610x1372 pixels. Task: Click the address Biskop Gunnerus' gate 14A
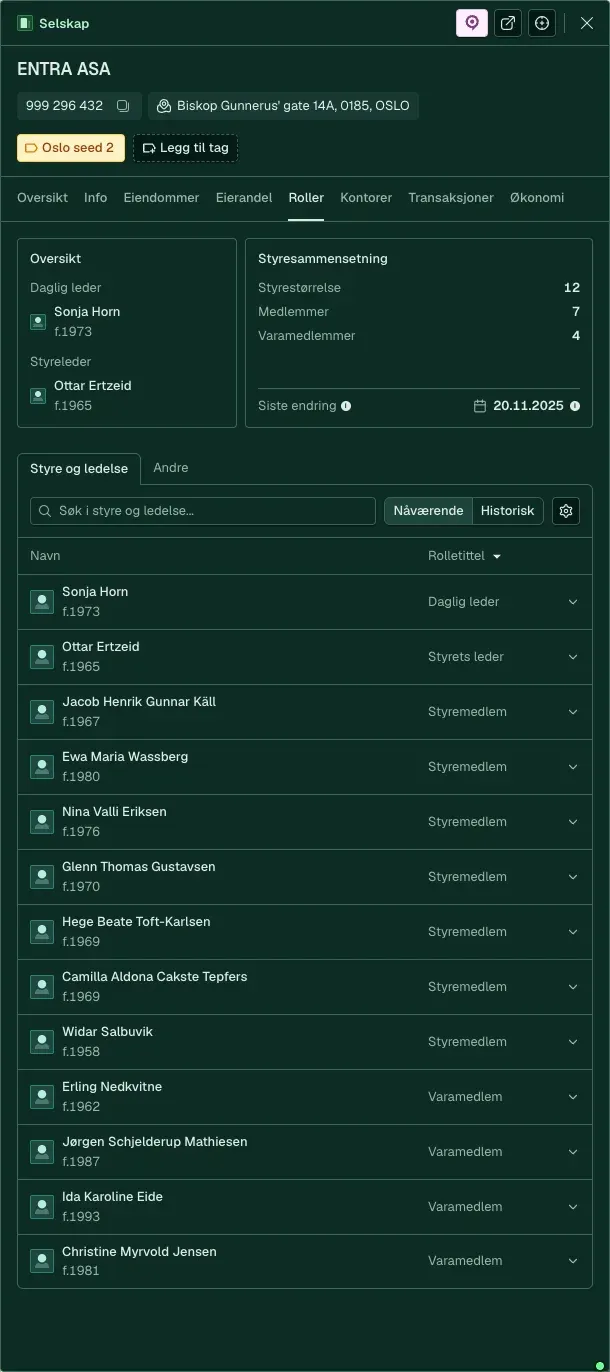[283, 106]
